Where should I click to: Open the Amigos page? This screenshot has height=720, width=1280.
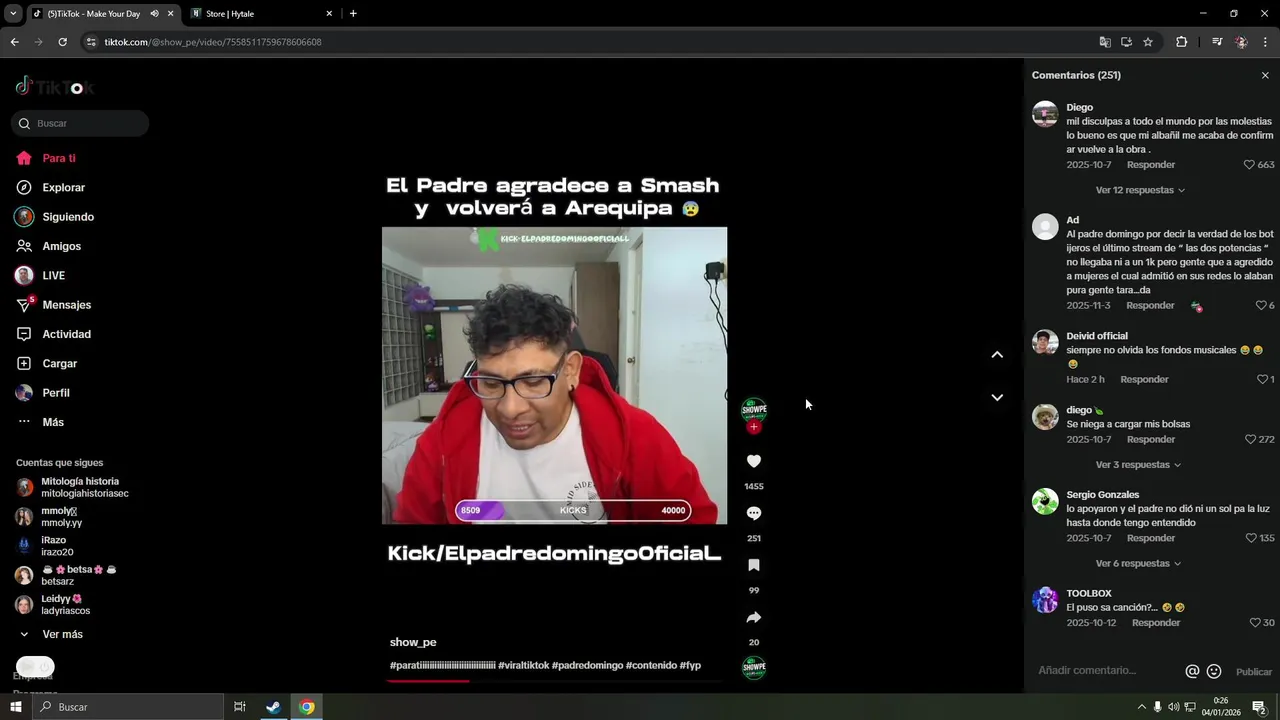pyautogui.click(x=48, y=246)
